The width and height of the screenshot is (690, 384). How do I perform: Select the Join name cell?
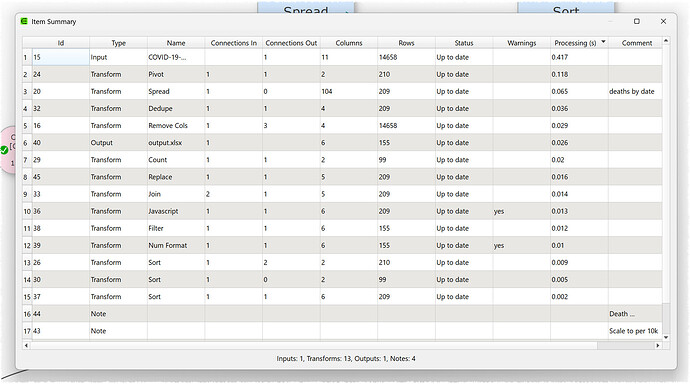pyautogui.click(x=176, y=194)
